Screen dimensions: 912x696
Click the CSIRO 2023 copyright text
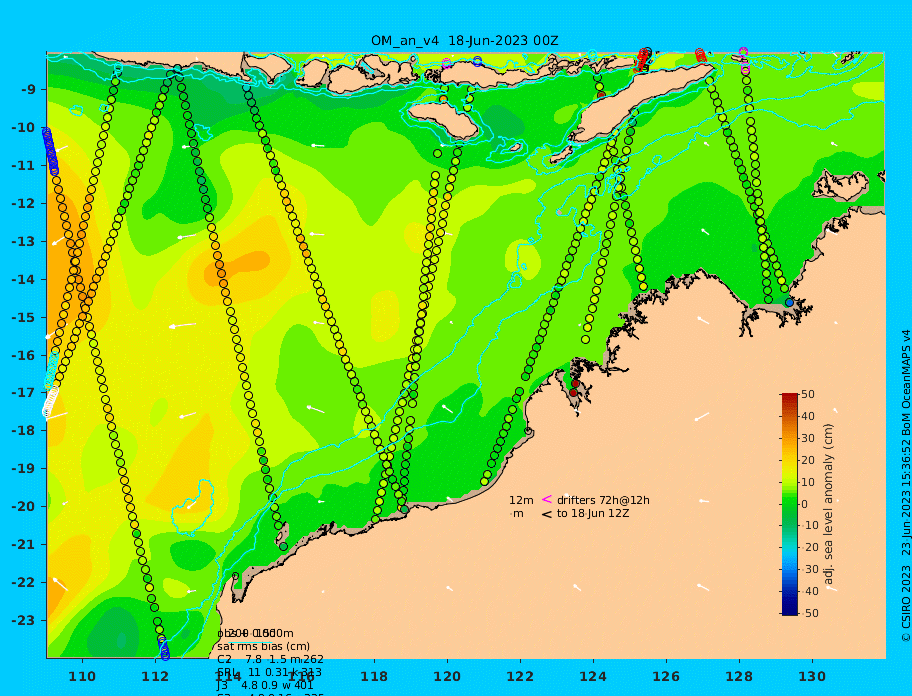point(905,486)
